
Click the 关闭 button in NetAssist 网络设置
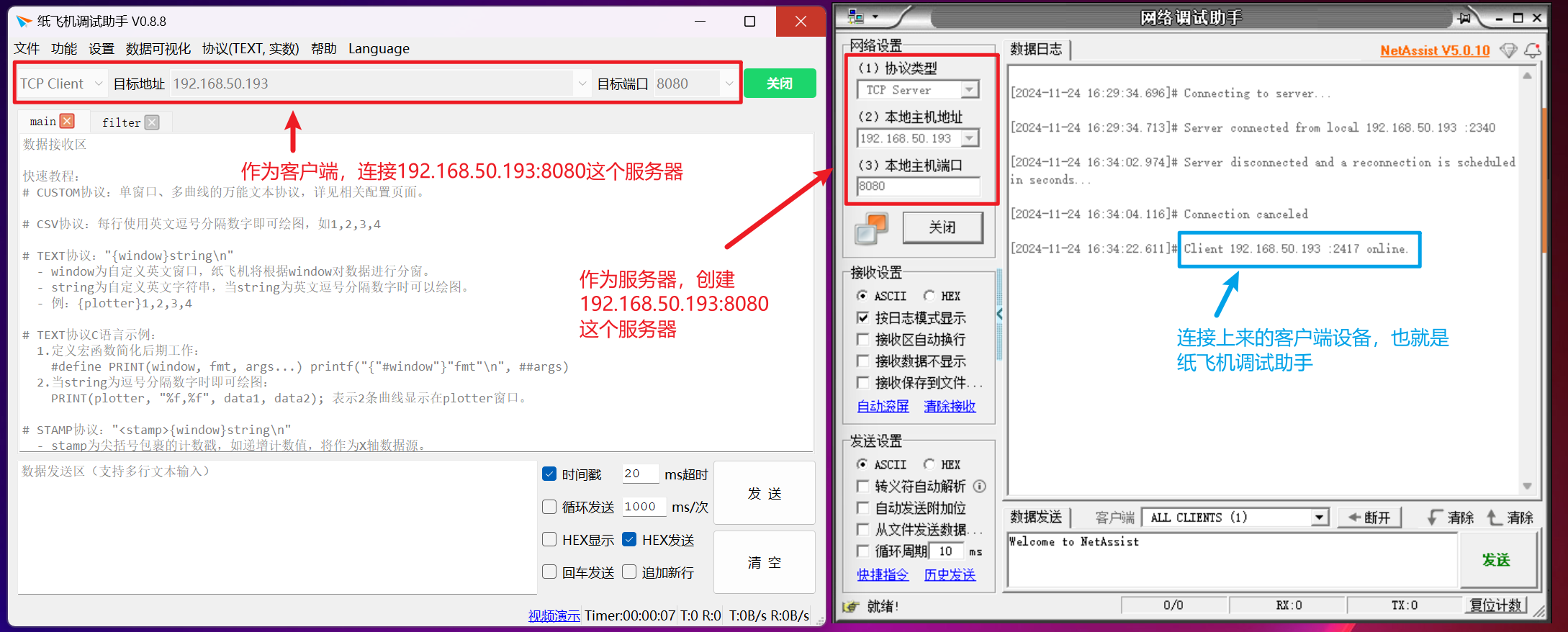[x=942, y=227]
